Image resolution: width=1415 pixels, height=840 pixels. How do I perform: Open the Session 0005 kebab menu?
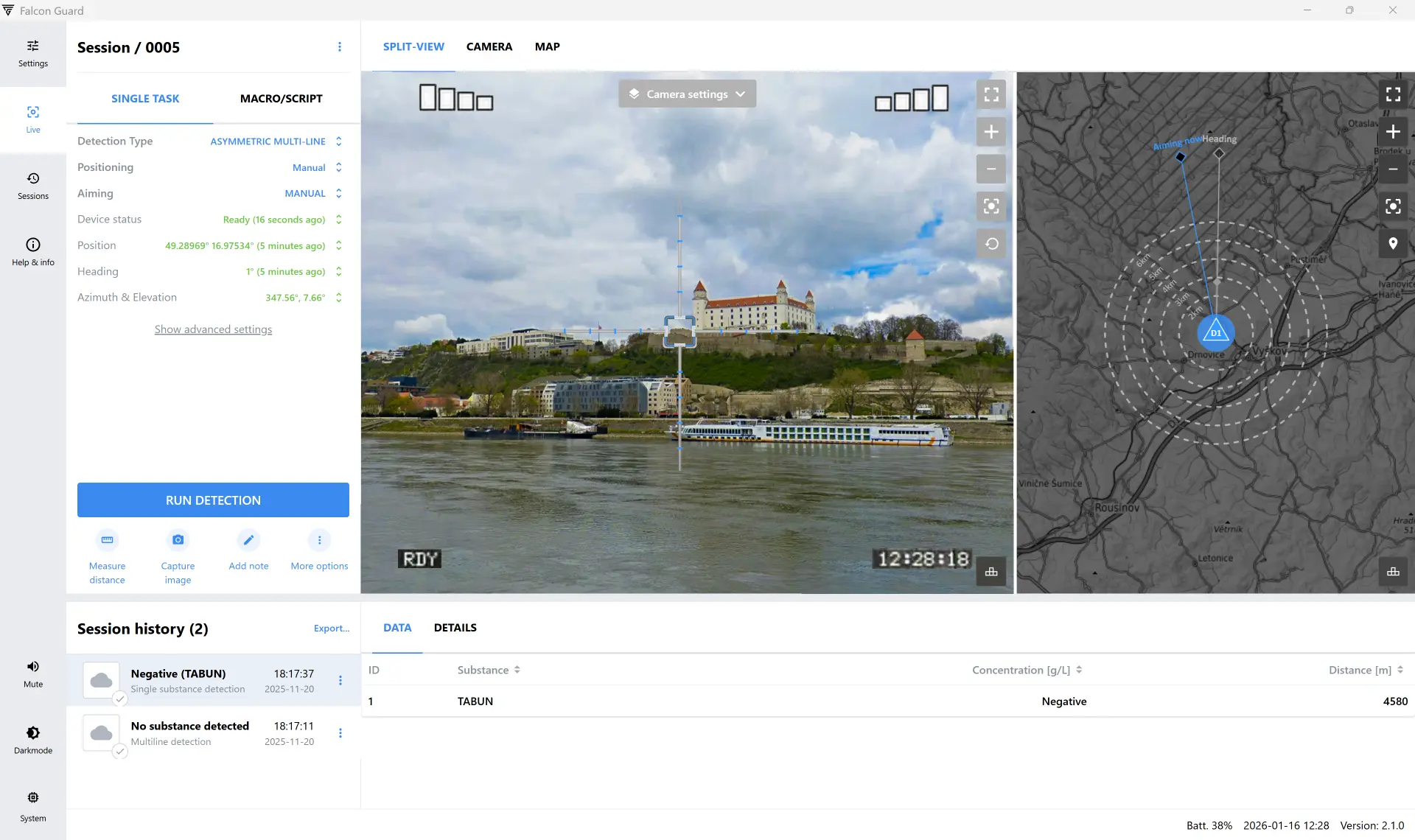(340, 47)
